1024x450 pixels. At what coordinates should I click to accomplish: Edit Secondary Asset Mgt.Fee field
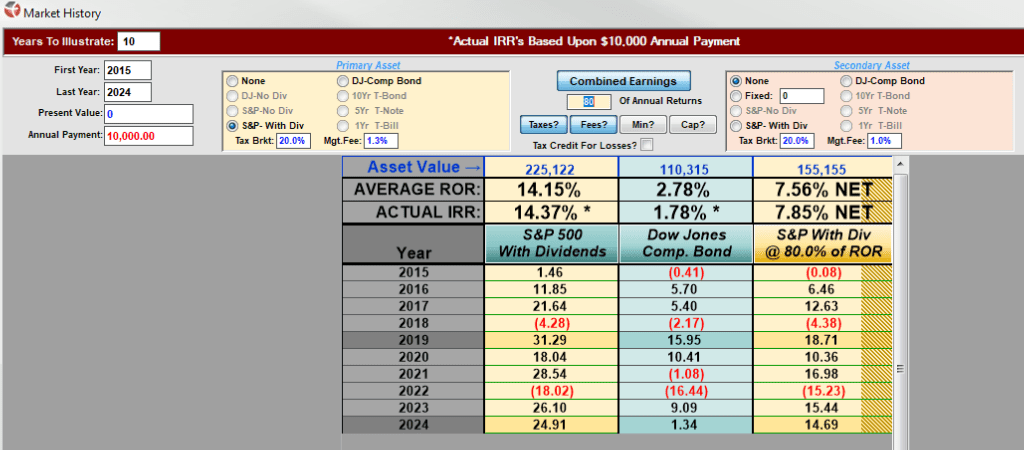pyautogui.click(x=885, y=141)
